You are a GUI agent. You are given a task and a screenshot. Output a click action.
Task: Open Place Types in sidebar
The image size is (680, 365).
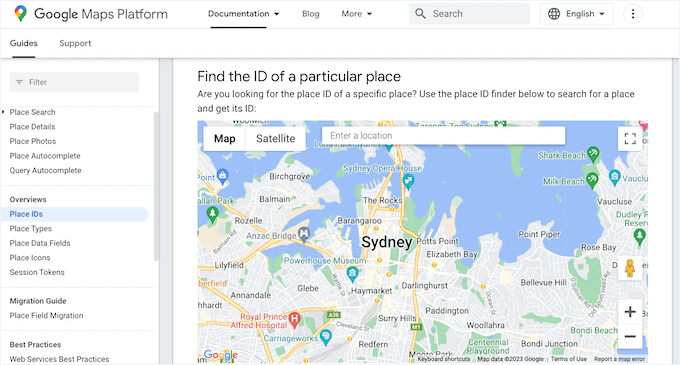click(31, 228)
